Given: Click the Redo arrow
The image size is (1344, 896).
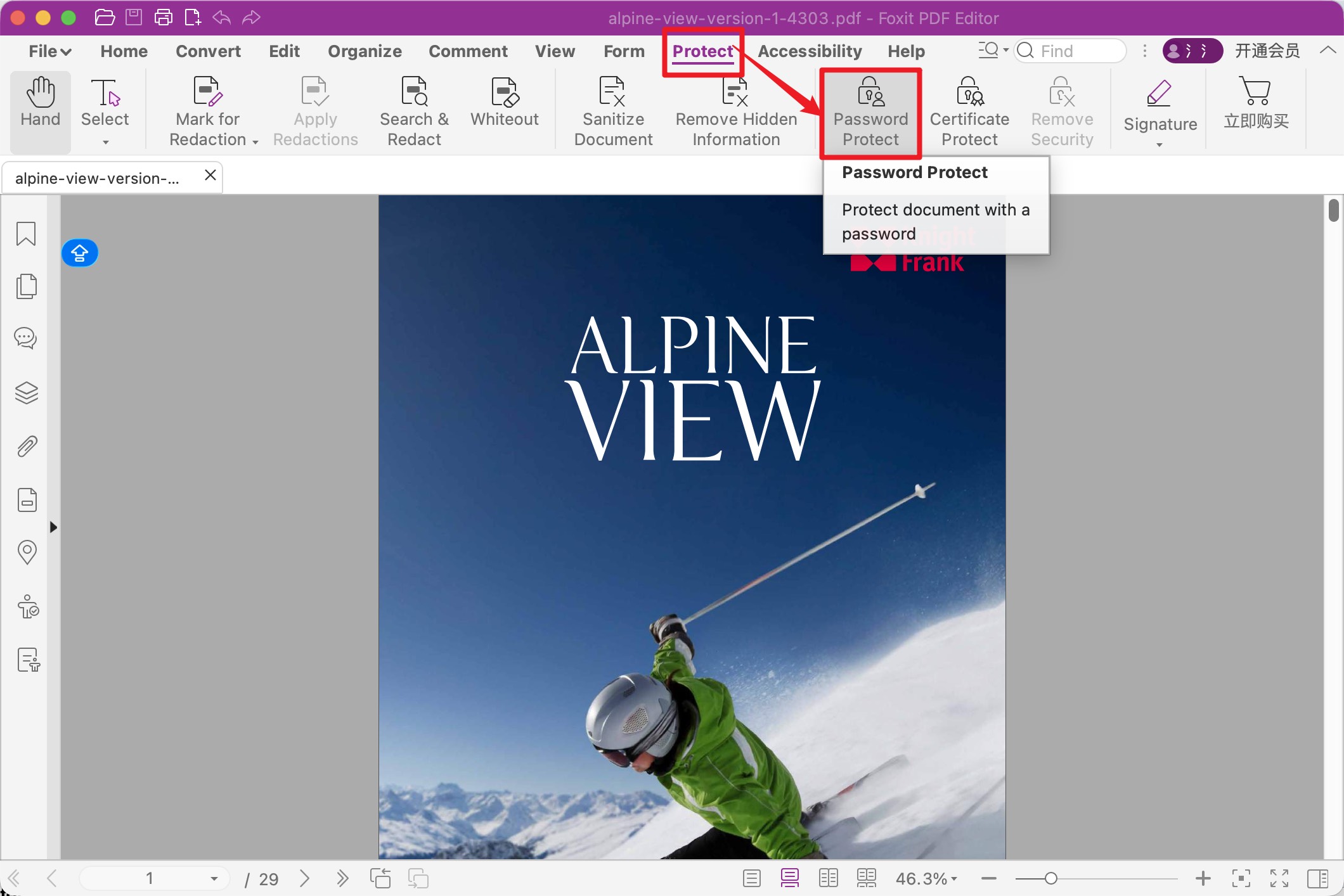Looking at the screenshot, I should click(x=251, y=17).
